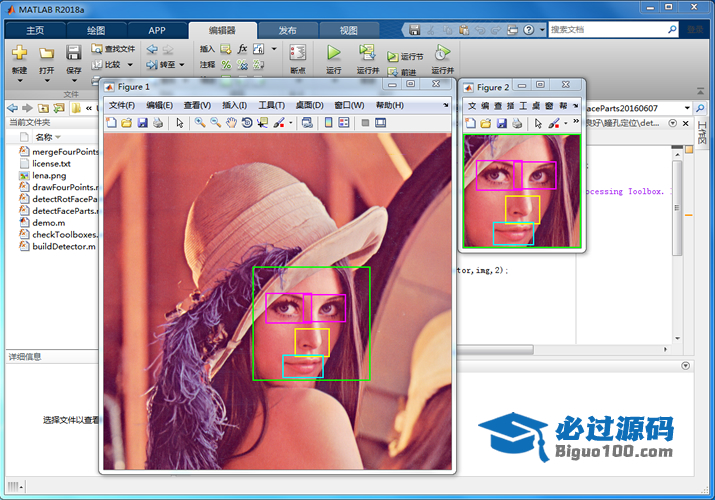Select license.txt in the file list
The height and width of the screenshot is (500, 715).
point(52,164)
